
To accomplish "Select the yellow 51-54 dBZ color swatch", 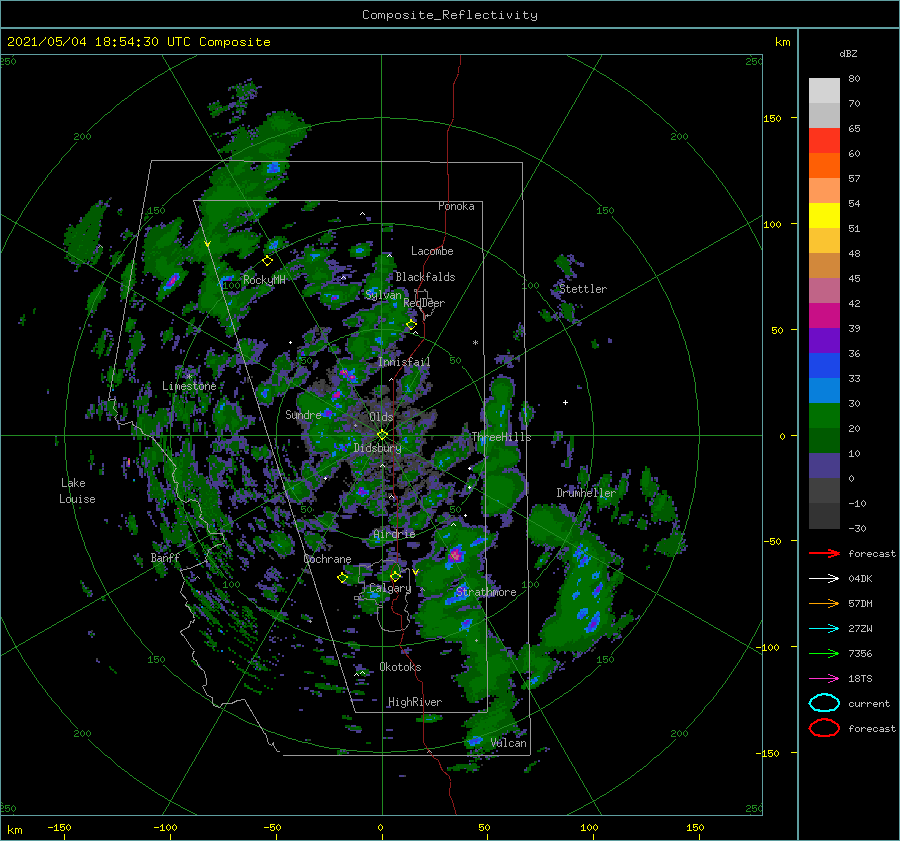I will coord(824,216).
